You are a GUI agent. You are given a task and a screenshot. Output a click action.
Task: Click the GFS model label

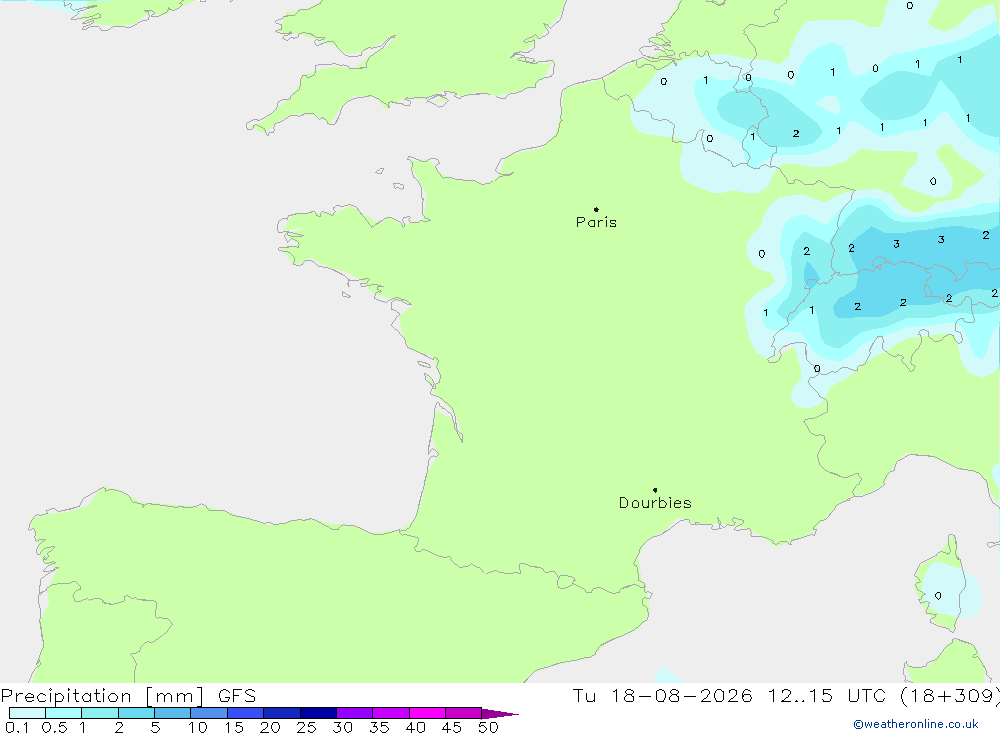tap(237, 696)
